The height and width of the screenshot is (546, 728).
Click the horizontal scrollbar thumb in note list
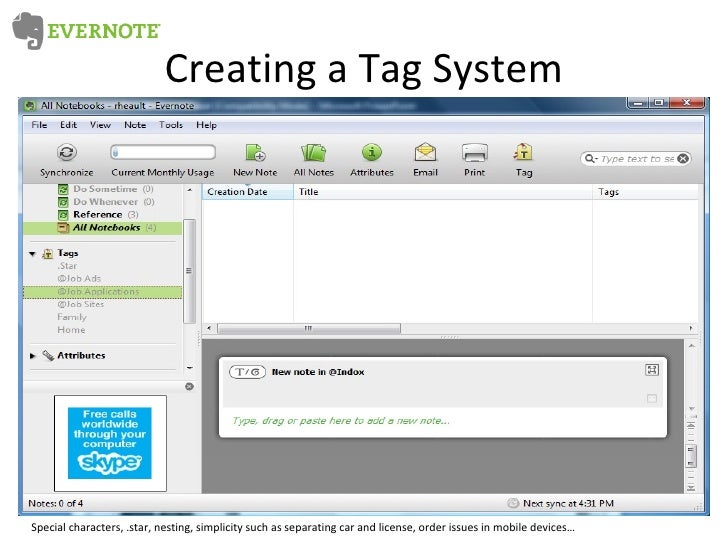click(309, 329)
